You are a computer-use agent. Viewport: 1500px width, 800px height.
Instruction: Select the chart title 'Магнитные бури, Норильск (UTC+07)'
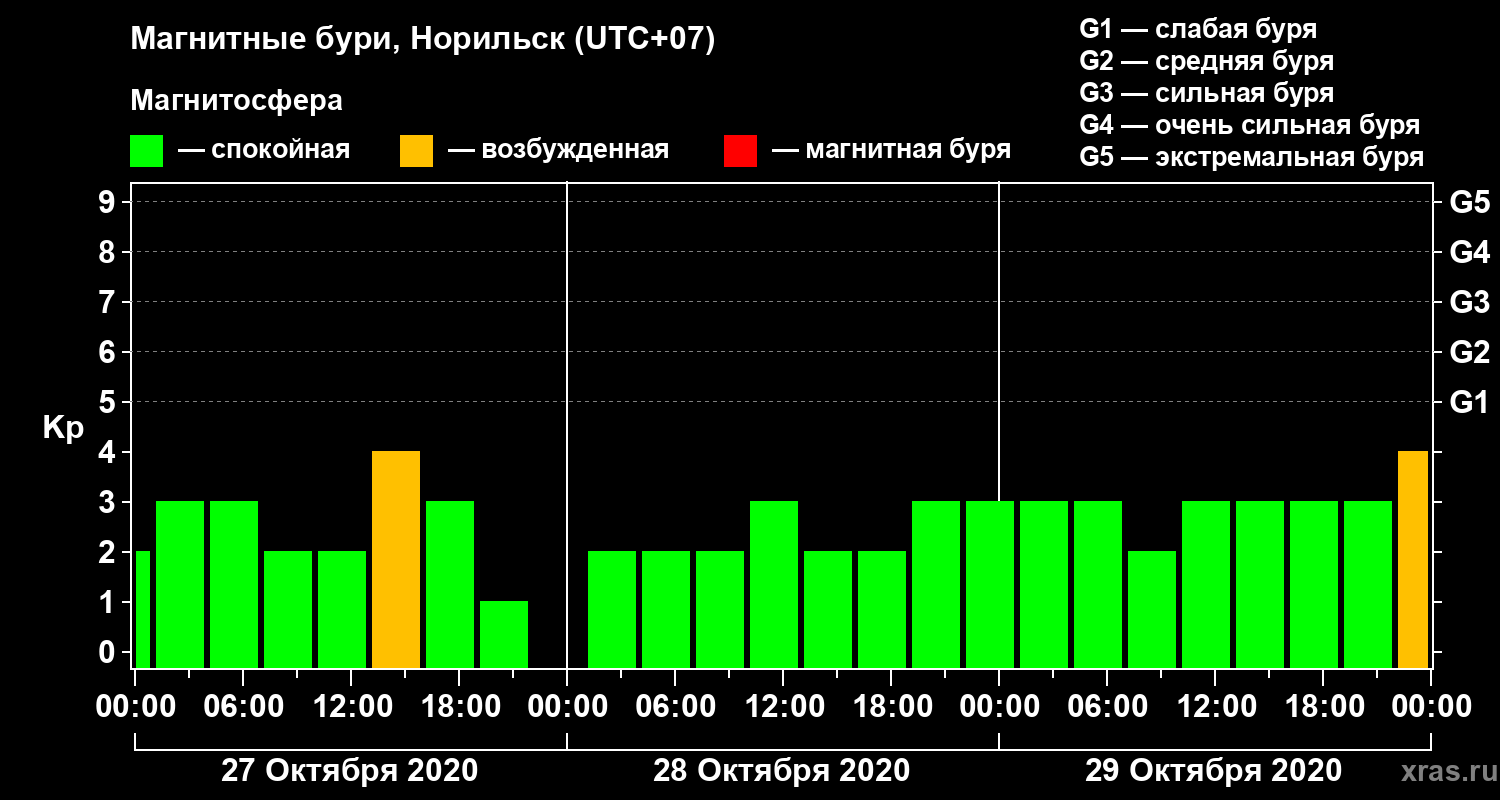423,41
